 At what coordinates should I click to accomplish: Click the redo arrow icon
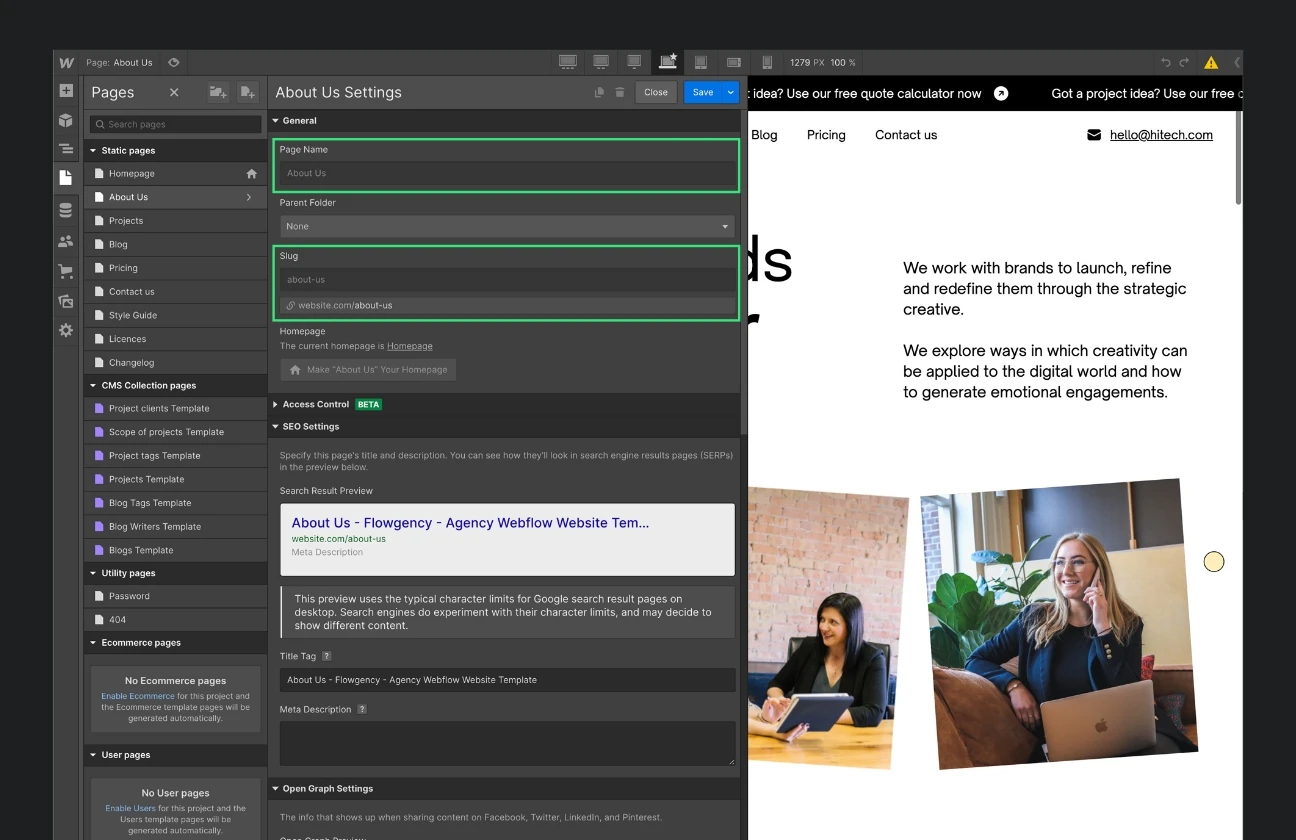(x=1185, y=62)
